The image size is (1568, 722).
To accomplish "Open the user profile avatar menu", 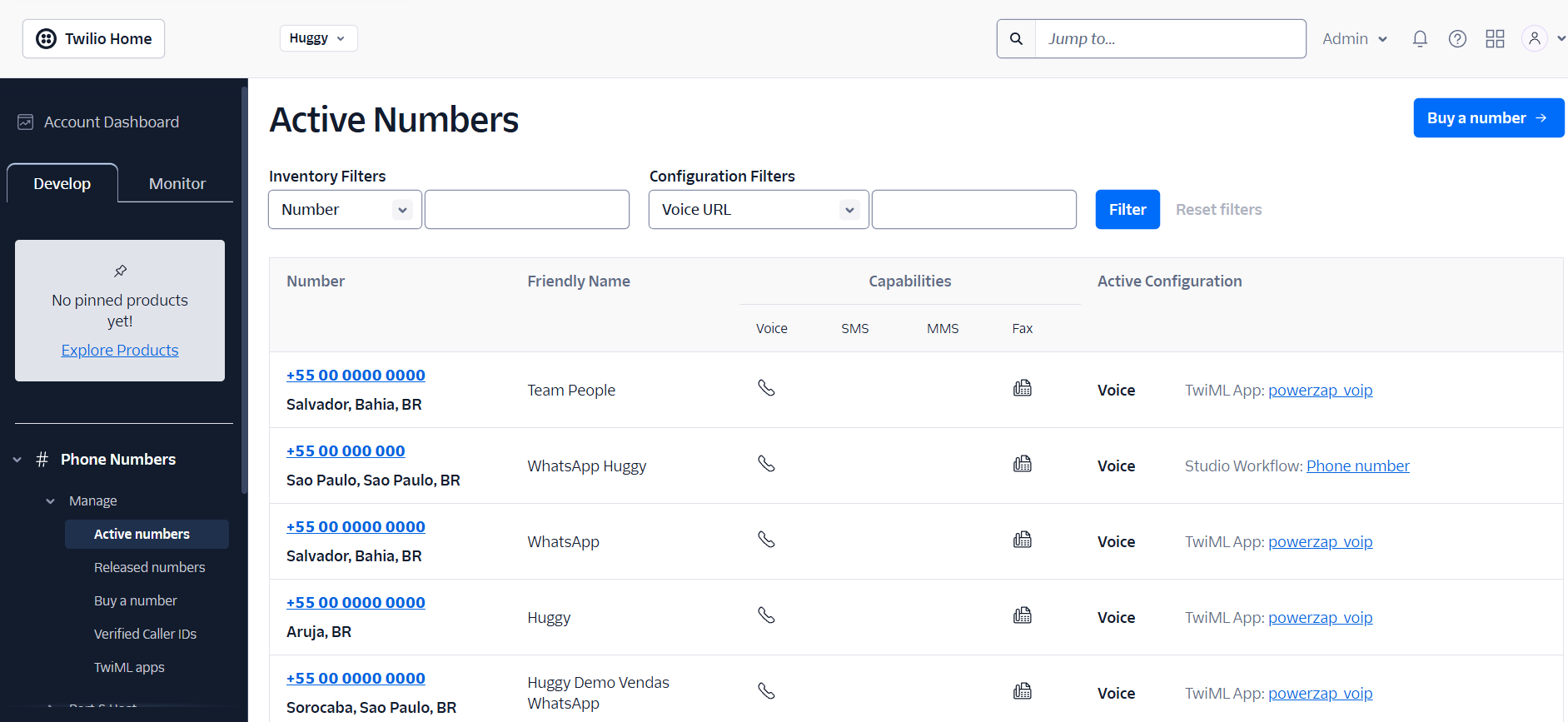I will point(1534,38).
